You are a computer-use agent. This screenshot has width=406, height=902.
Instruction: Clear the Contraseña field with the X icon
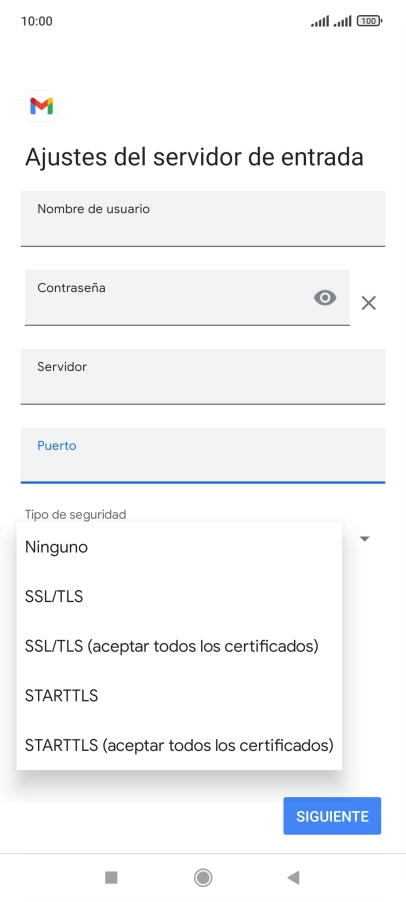369,303
